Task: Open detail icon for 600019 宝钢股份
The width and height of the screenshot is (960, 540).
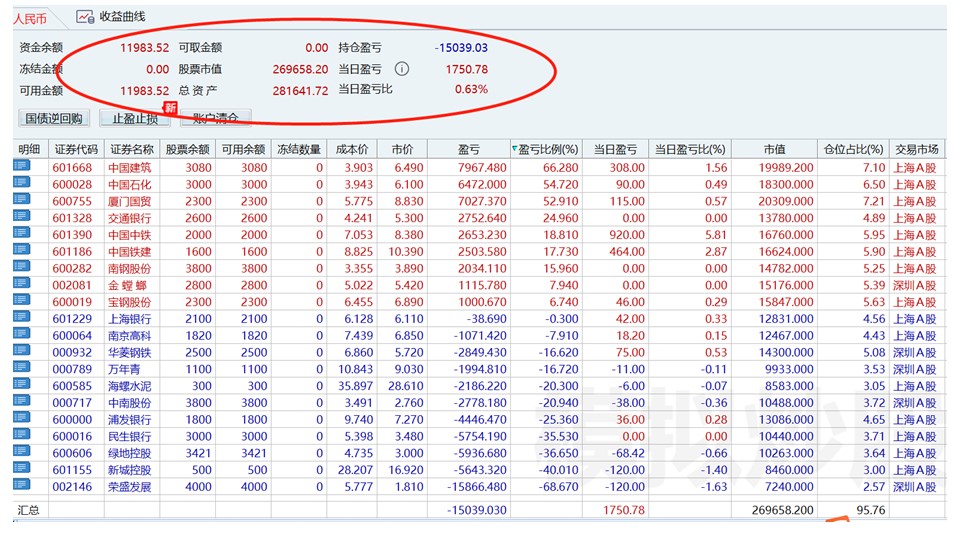Action: click(x=21, y=300)
